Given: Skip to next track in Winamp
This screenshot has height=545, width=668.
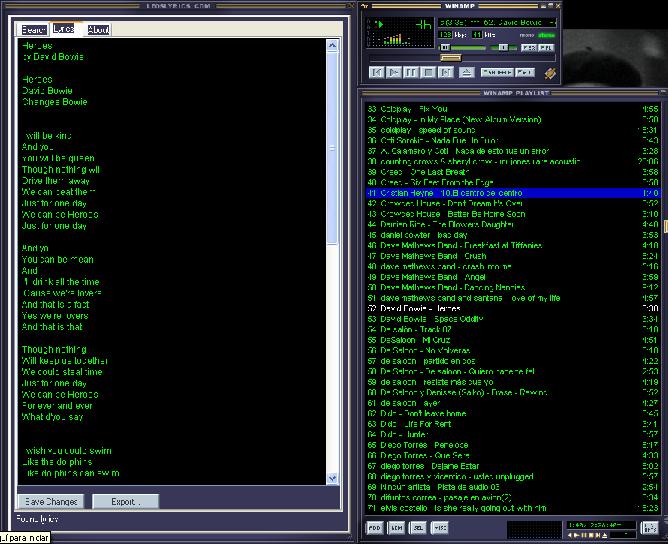Looking at the screenshot, I should pos(445,72).
